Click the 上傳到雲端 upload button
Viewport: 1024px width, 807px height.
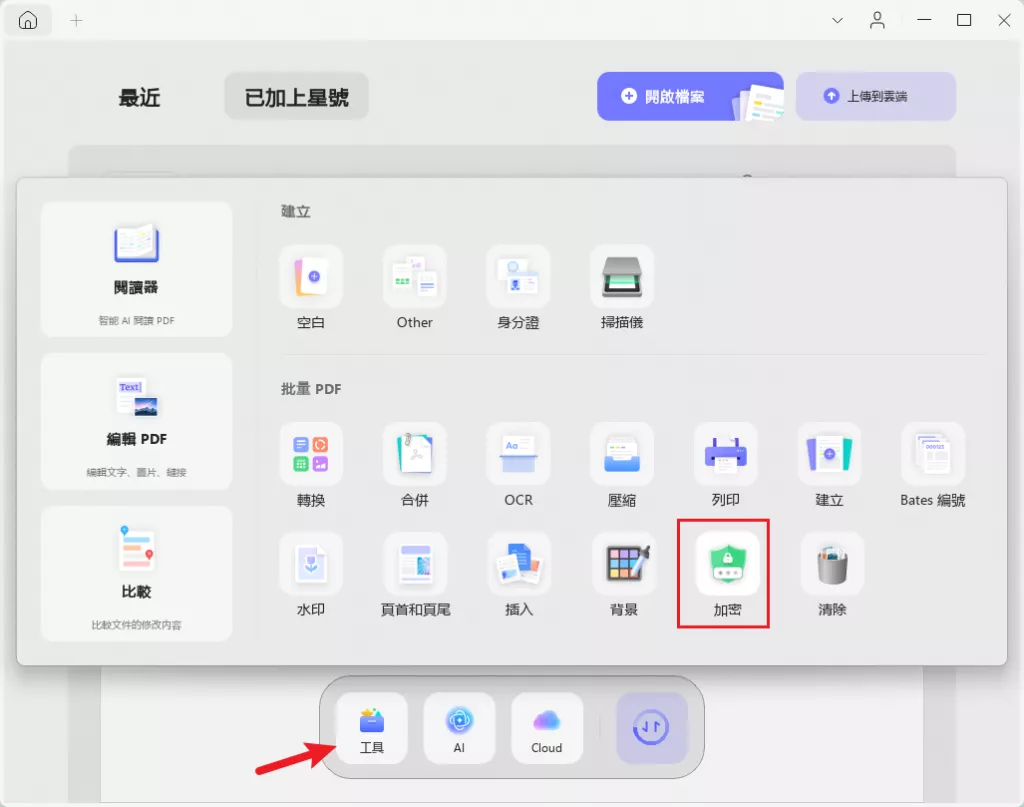[876, 96]
